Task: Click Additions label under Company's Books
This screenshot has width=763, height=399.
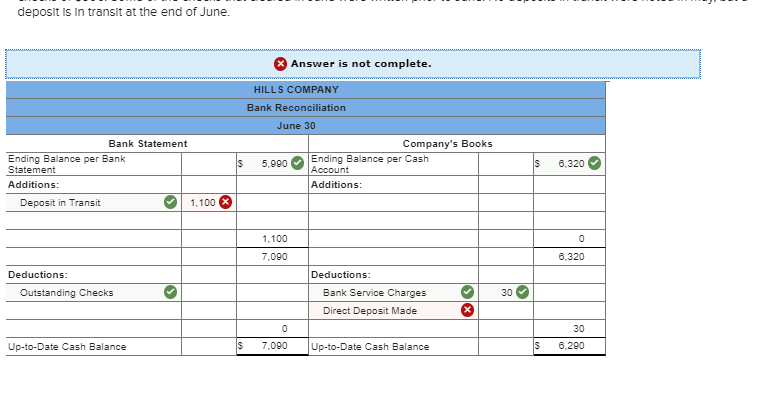Action: coord(336,184)
